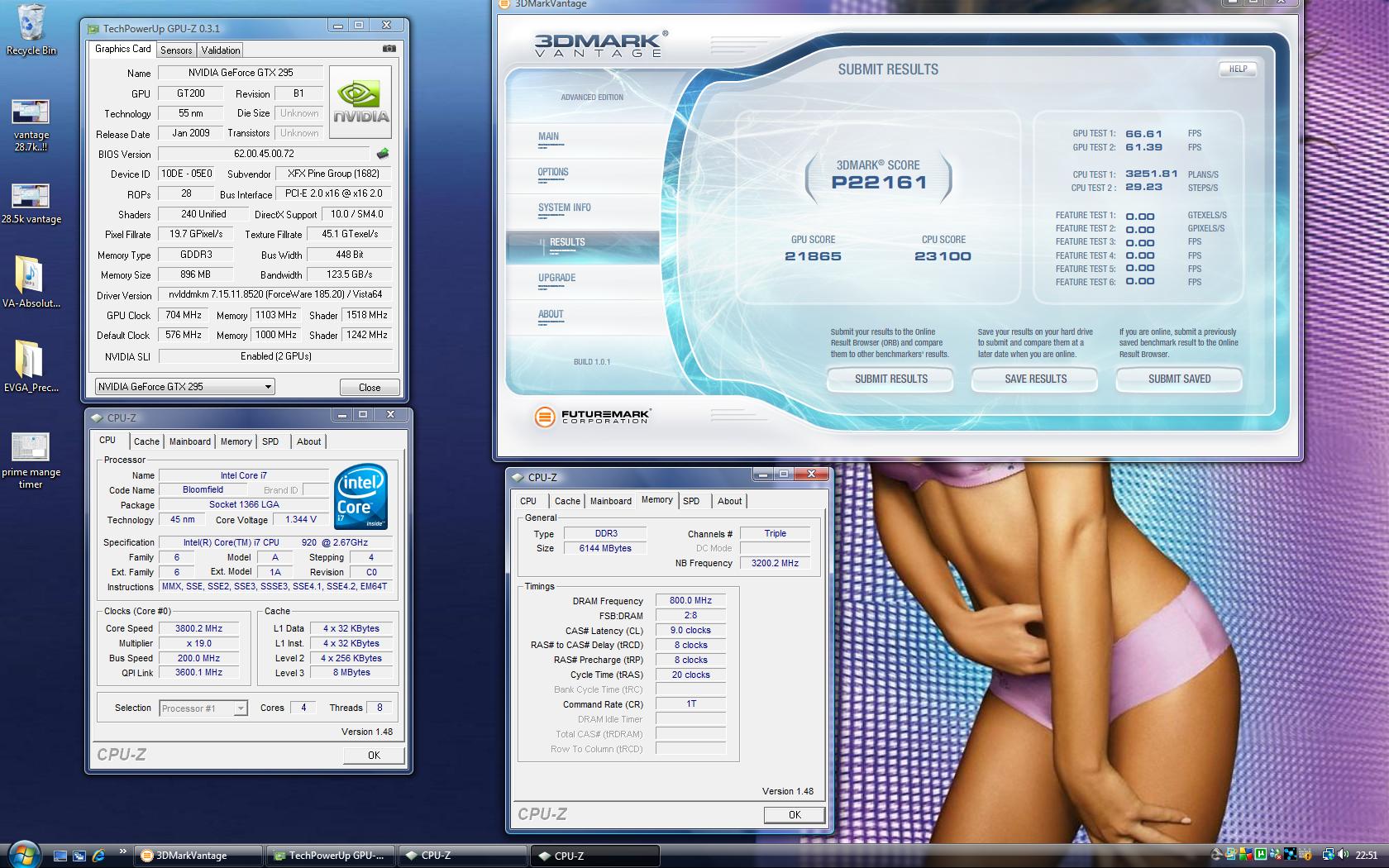Open Memory tab in left CPU-Z window
Screen dimensions: 1389x868
pyautogui.click(x=236, y=441)
